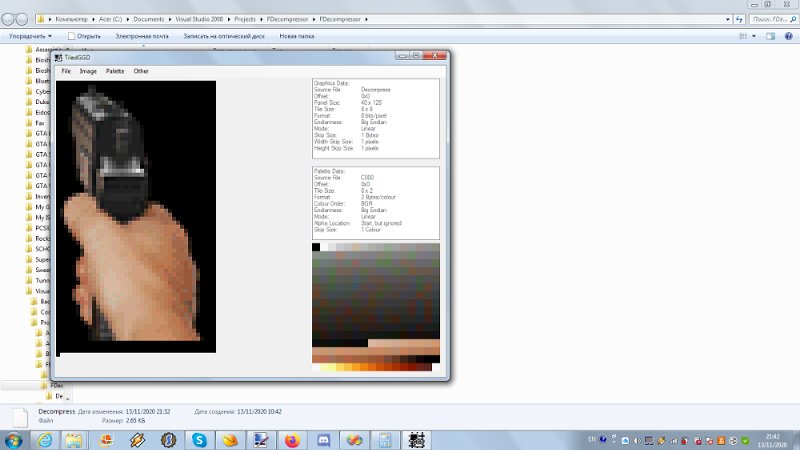Click the folder icon in the address bar

tap(40, 19)
